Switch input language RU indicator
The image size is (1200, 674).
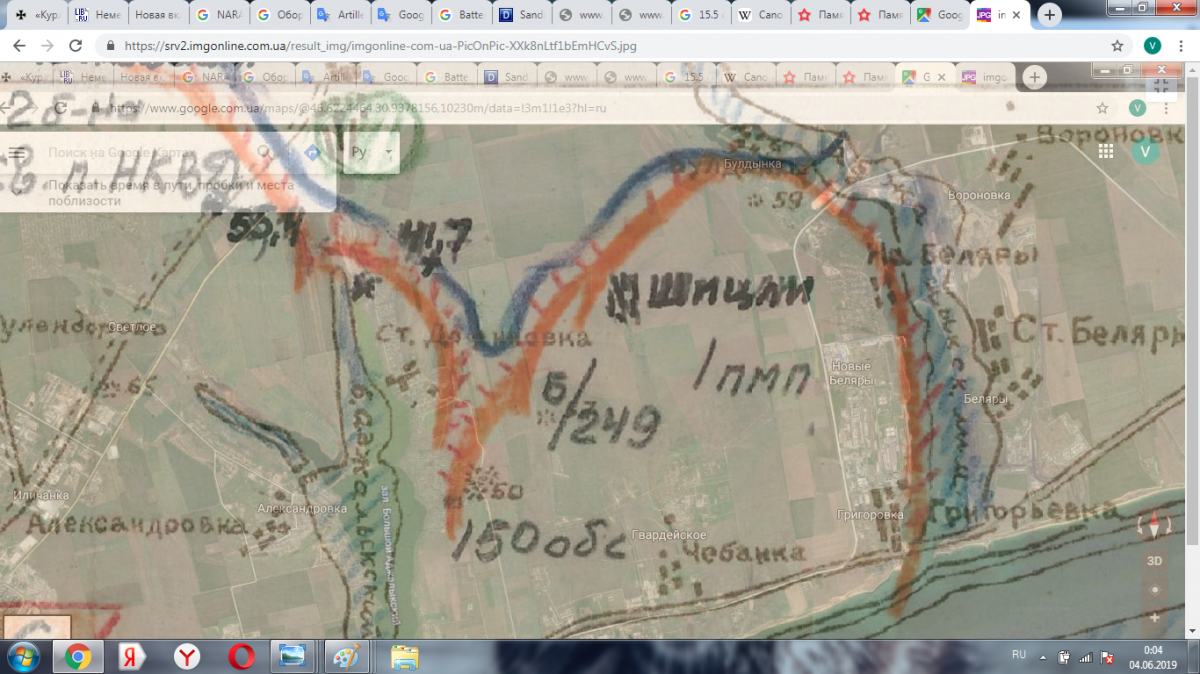tap(1019, 655)
